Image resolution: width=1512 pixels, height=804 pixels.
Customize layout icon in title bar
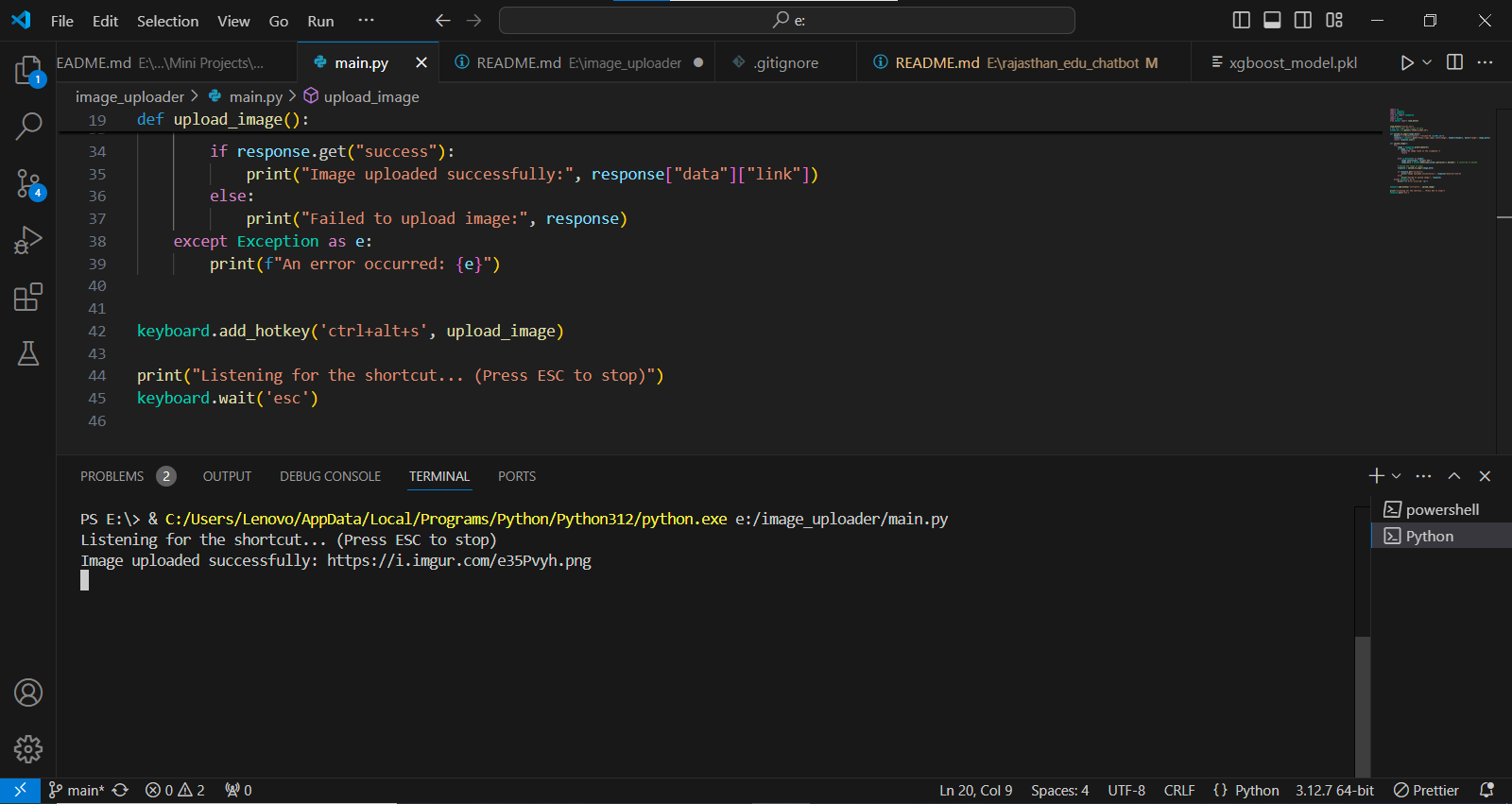[x=1334, y=20]
